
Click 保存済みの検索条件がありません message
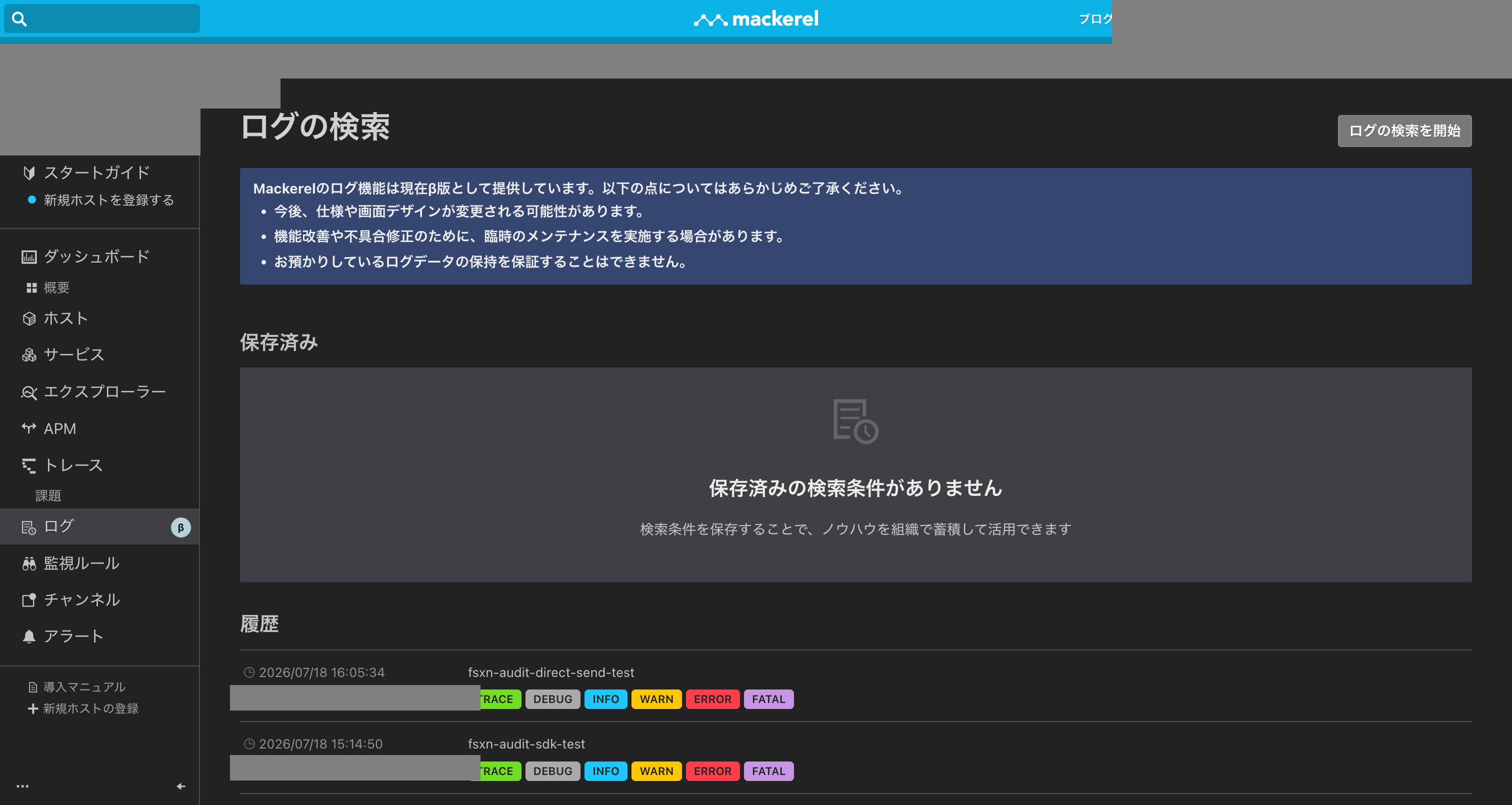[856, 488]
